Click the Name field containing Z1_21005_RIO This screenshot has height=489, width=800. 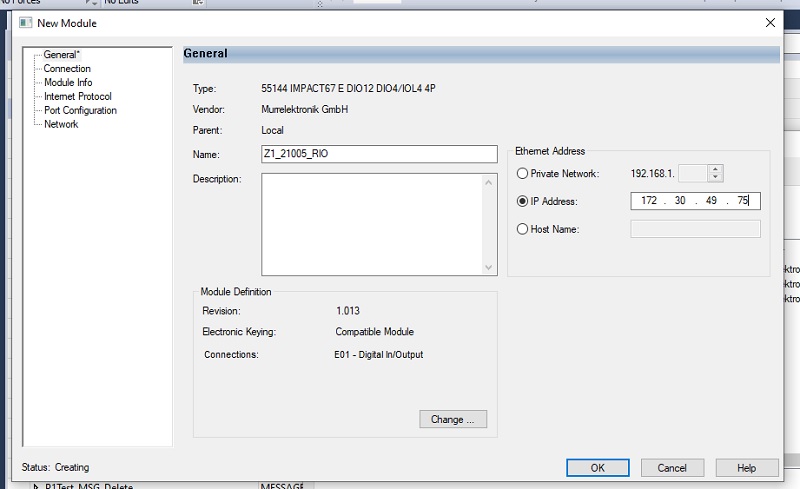click(379, 154)
